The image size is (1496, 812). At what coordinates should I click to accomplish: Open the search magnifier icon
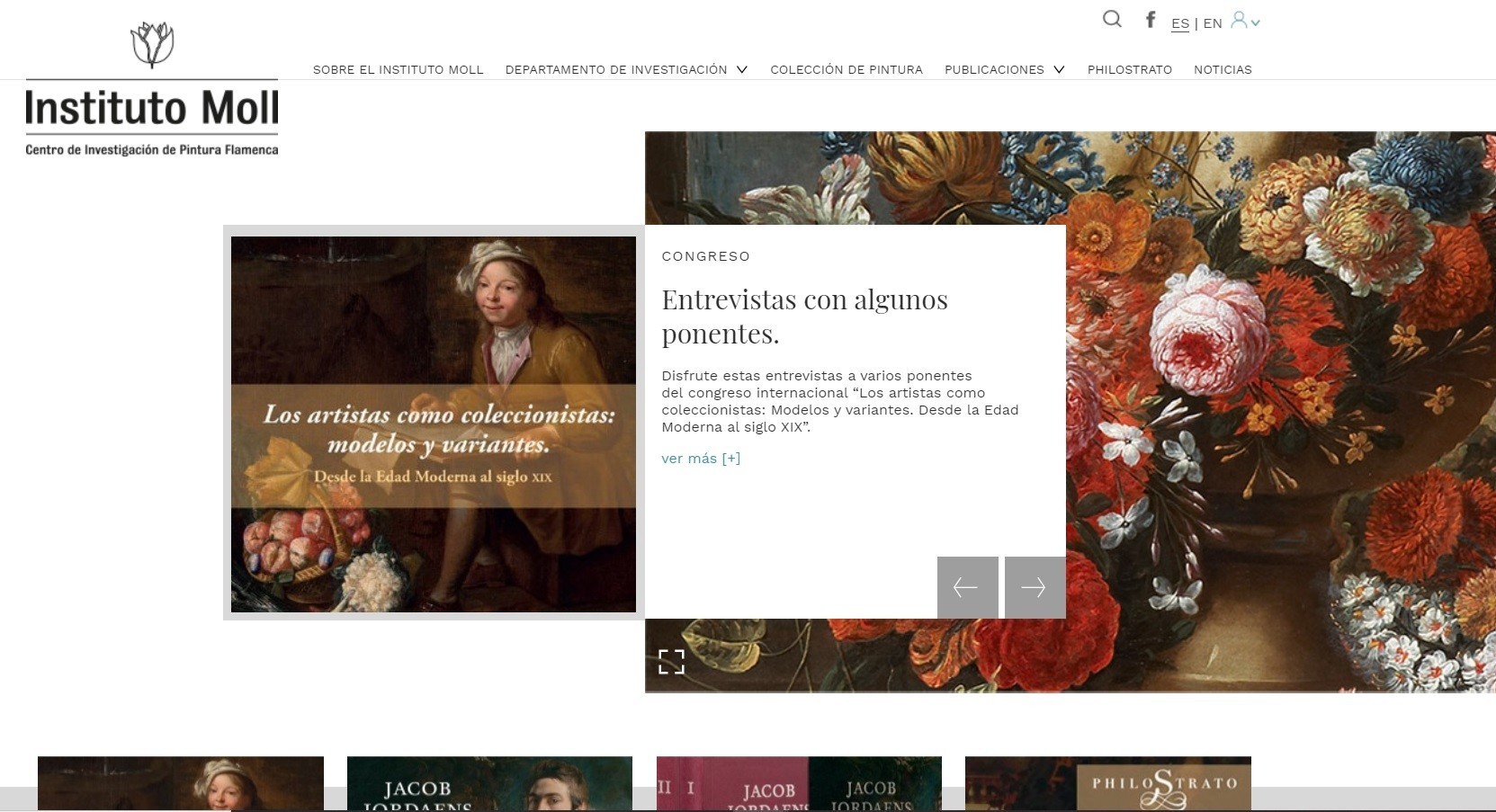point(1112,19)
